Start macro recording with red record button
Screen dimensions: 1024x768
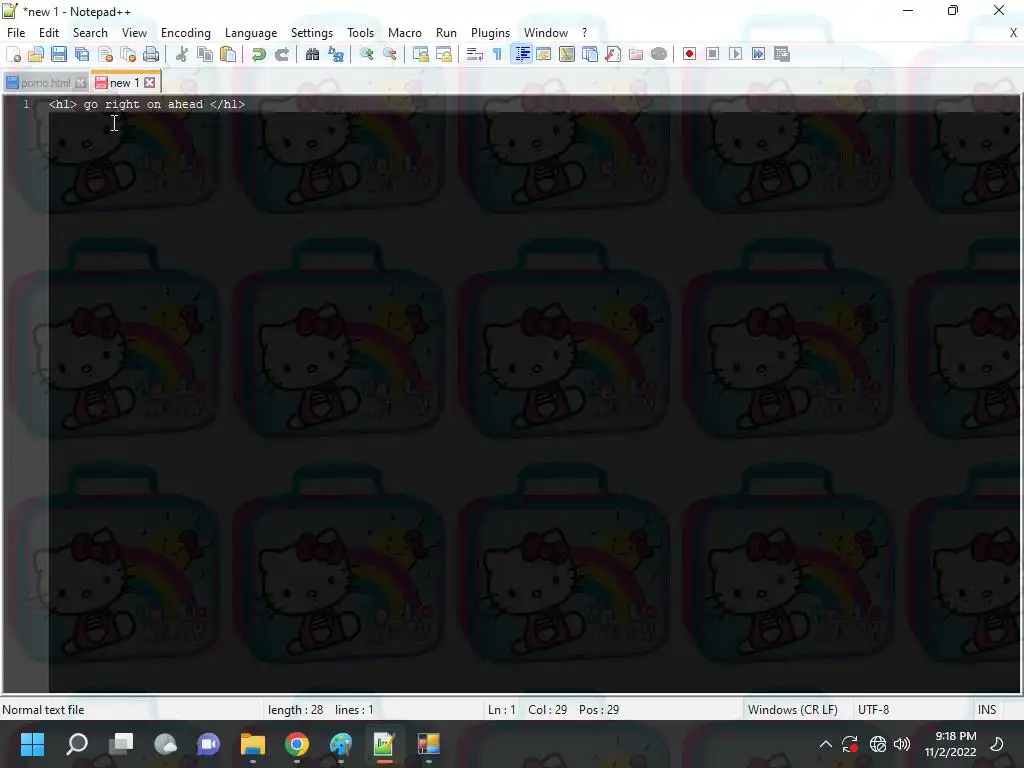tap(689, 54)
